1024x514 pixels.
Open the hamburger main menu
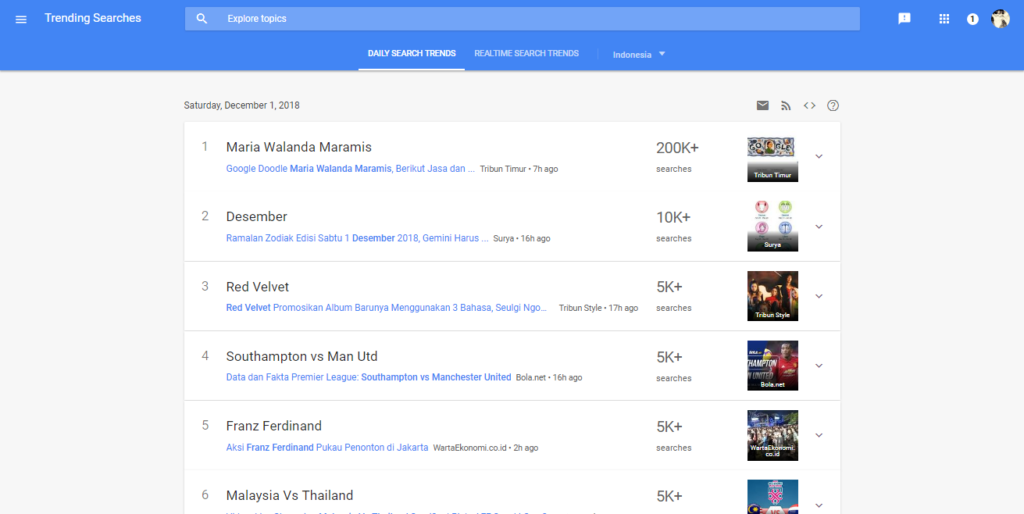coord(21,19)
